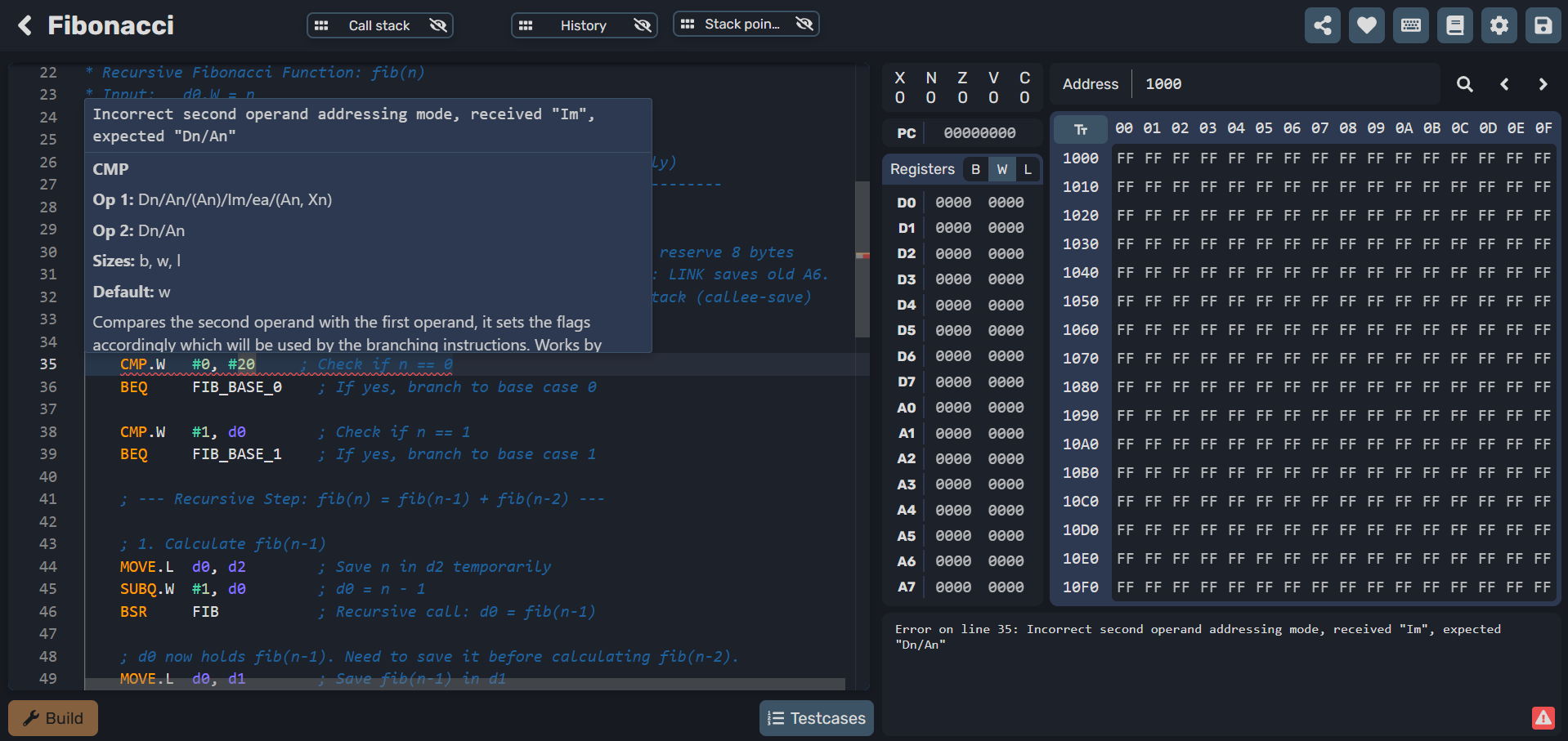Click memory row address 1000
Viewport: 1568px width, 741px height.
click(x=1081, y=158)
